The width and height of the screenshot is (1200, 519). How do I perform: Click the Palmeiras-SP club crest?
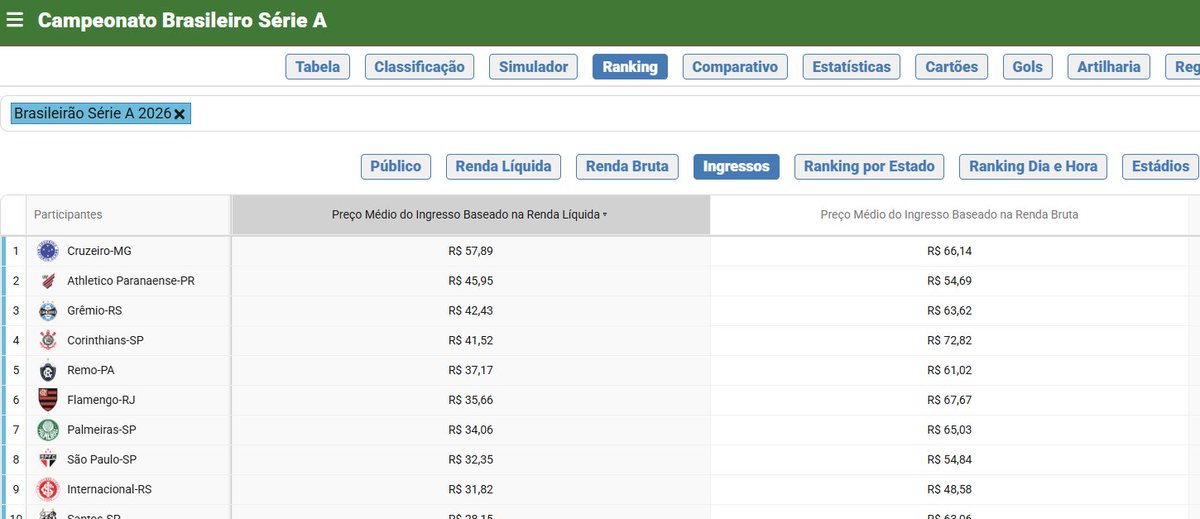coord(47,430)
